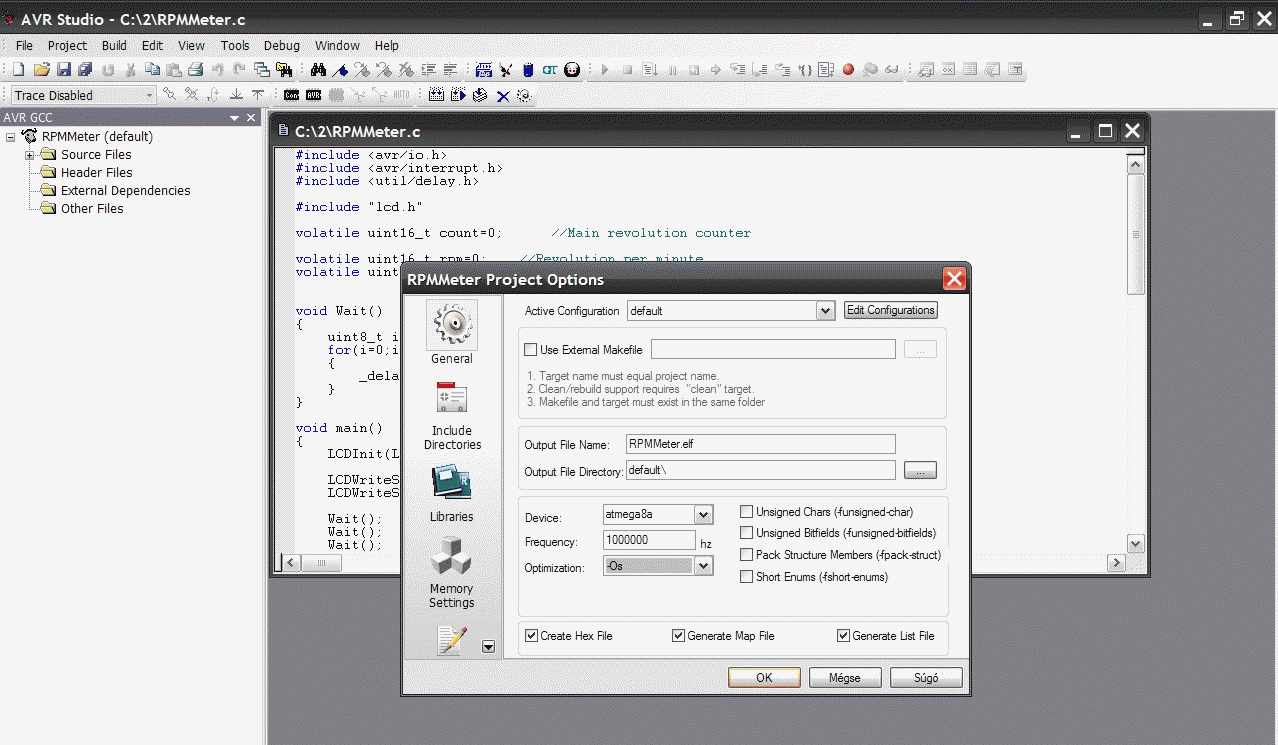
Task: Click the Build Active Configuration icon
Action: 436,95
